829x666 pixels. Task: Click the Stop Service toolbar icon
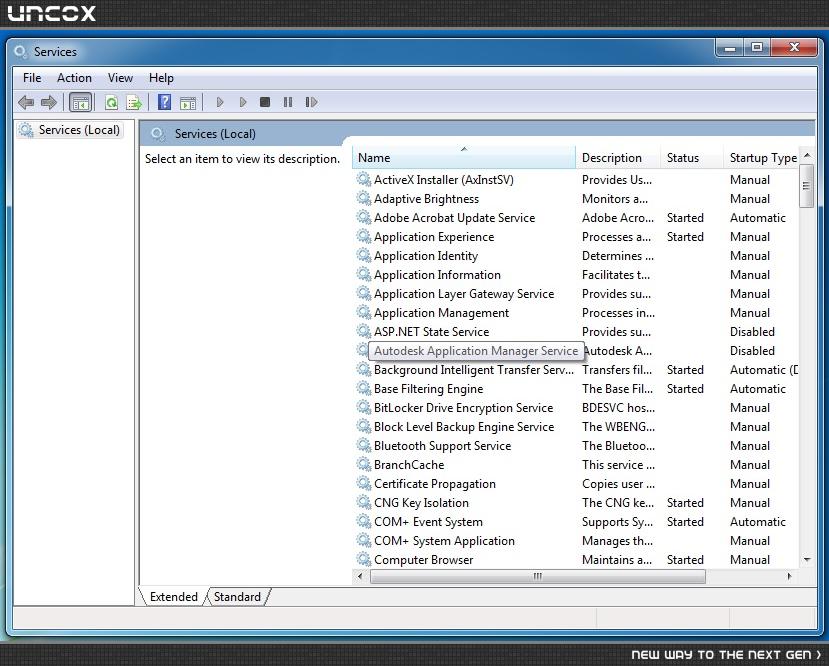[x=265, y=102]
